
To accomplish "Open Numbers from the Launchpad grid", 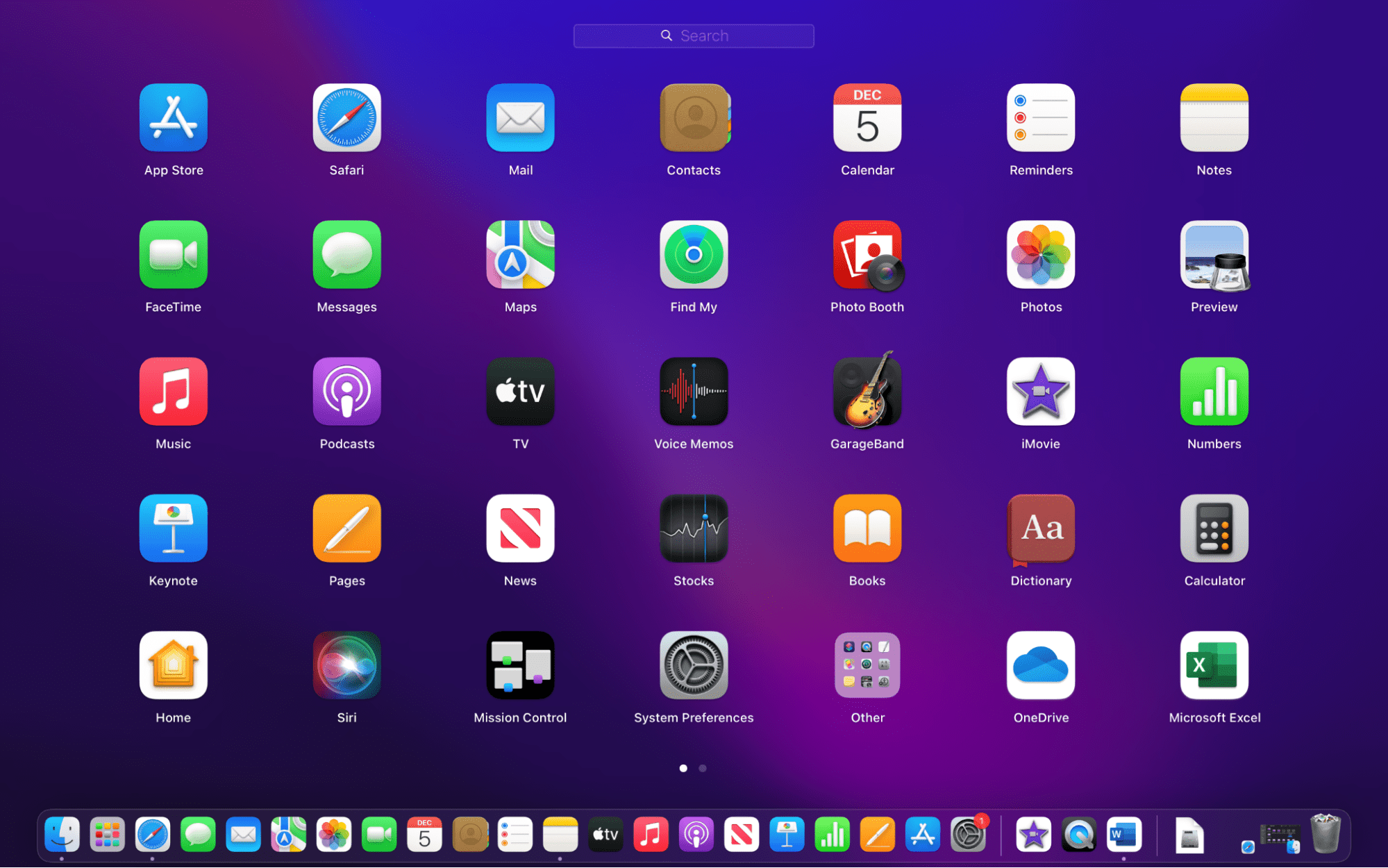I will (x=1214, y=392).
